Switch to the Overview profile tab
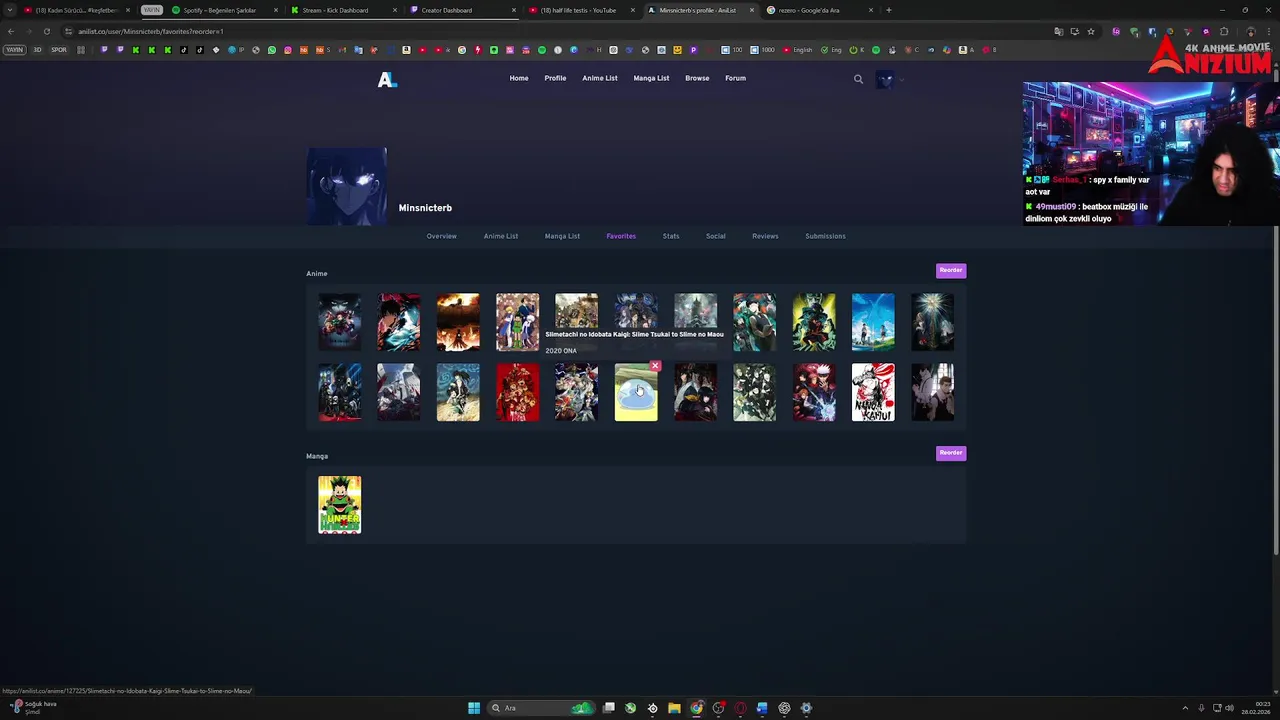The width and height of the screenshot is (1280, 720). point(441,236)
